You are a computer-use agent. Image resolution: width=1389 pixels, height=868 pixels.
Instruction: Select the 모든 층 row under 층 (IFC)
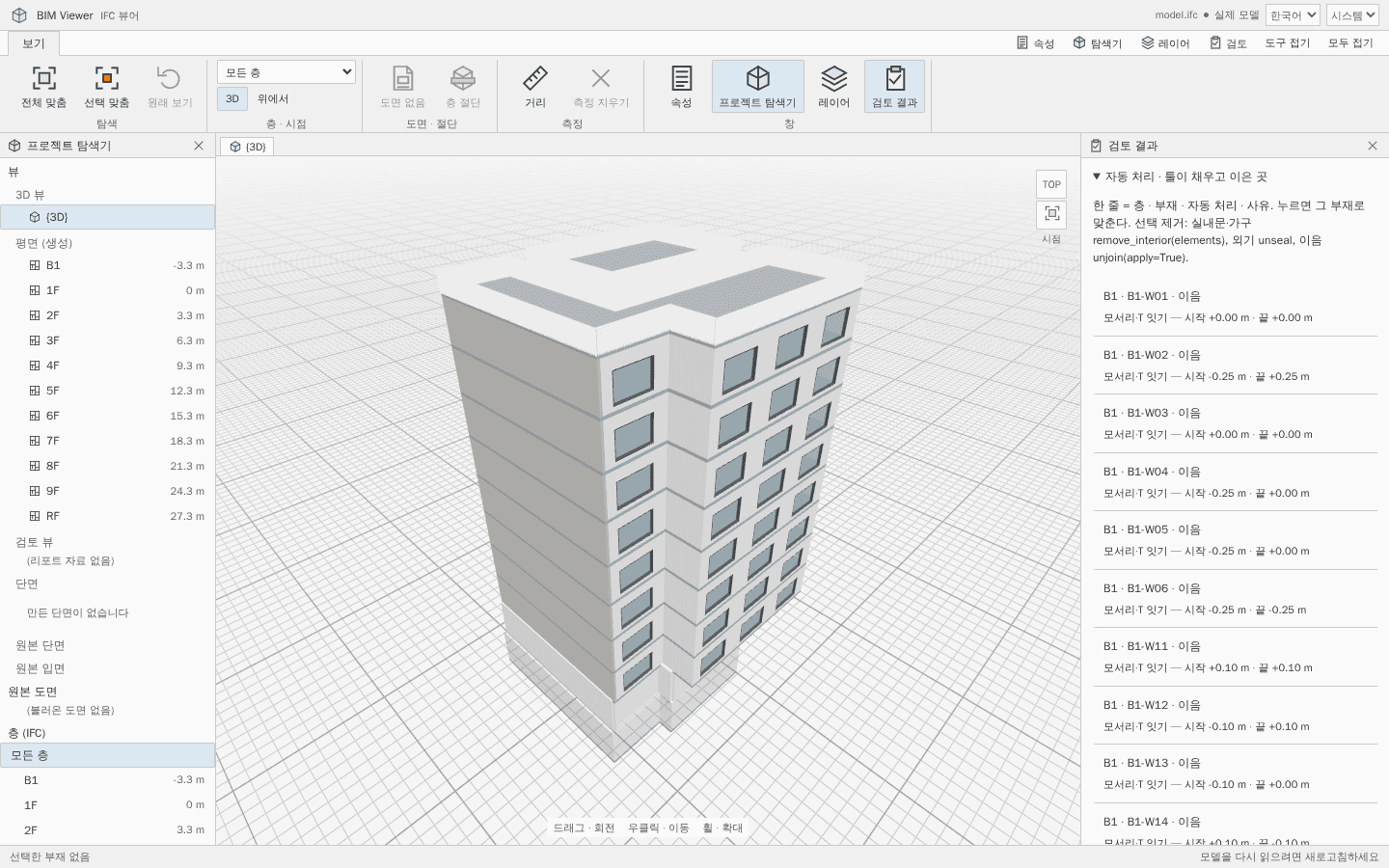click(x=107, y=755)
